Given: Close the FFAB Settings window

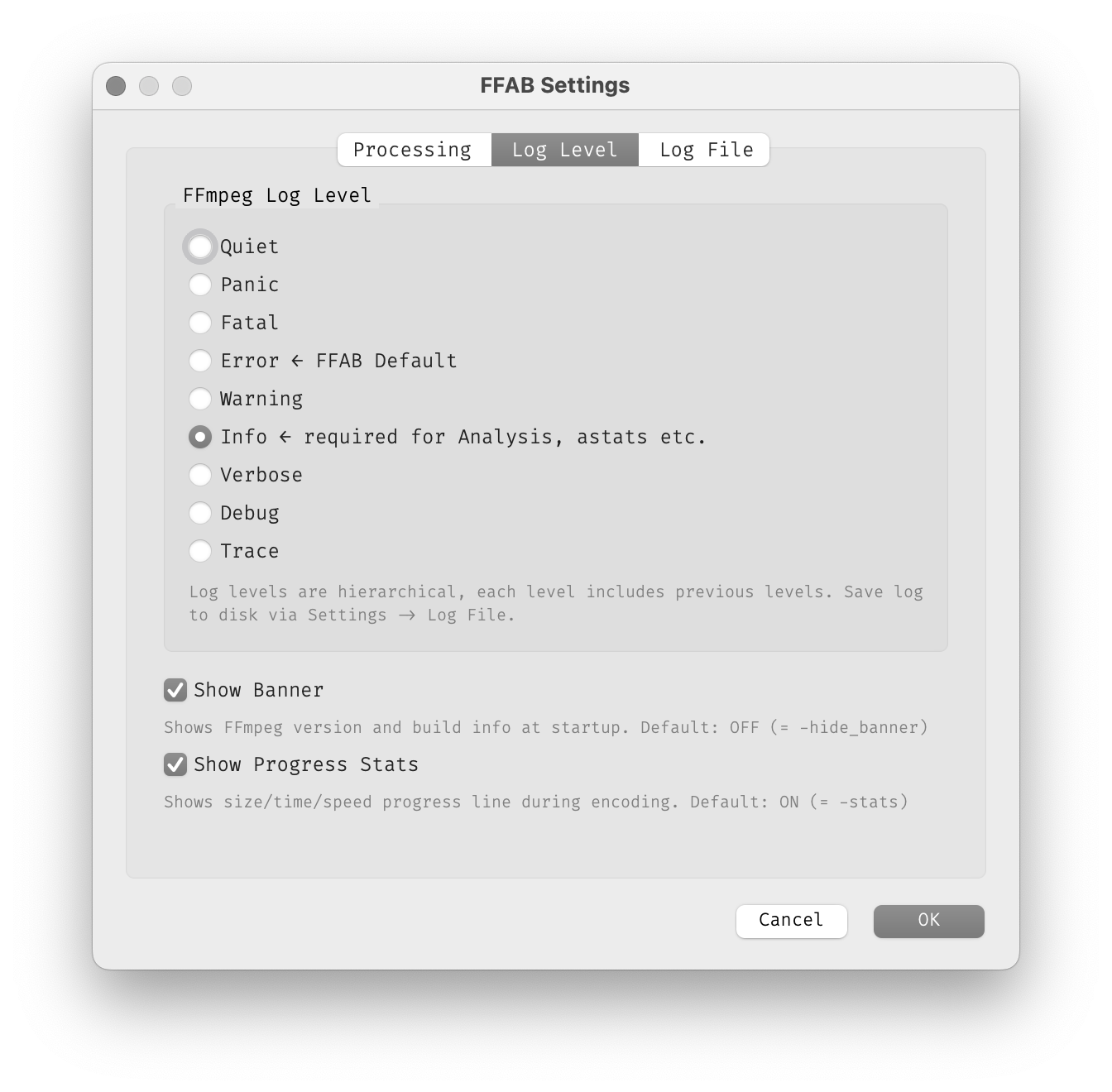Looking at the screenshot, I should tap(116, 86).
